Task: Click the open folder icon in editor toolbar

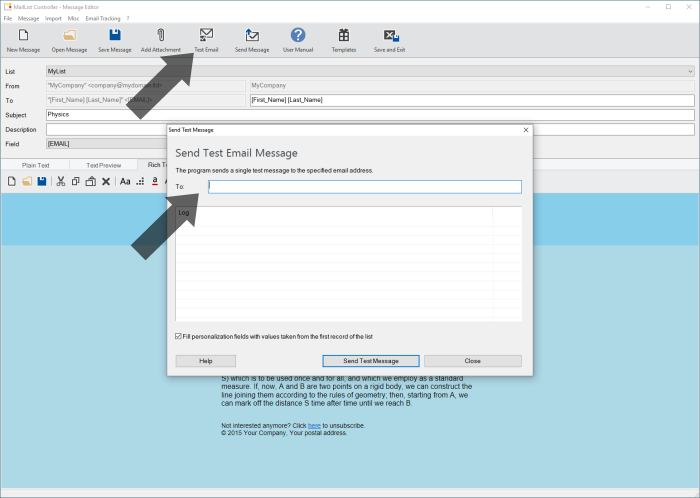Action: (x=27, y=181)
